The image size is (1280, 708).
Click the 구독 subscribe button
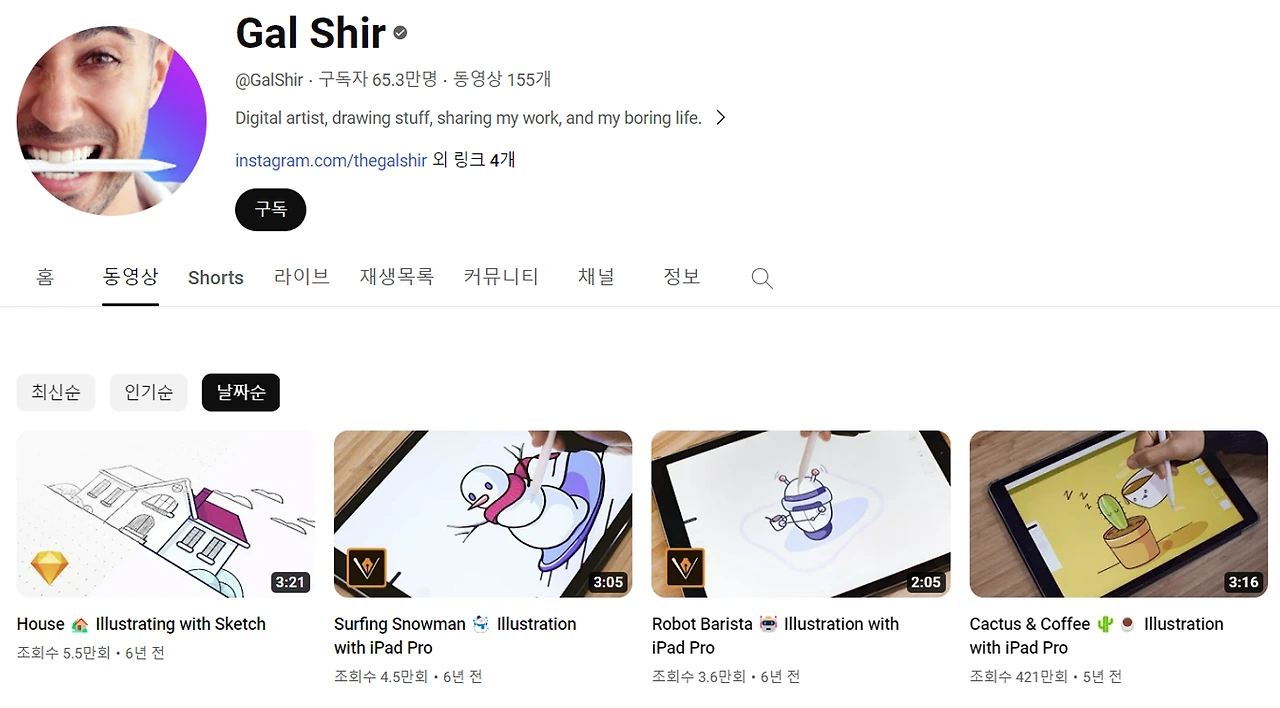tap(270, 210)
